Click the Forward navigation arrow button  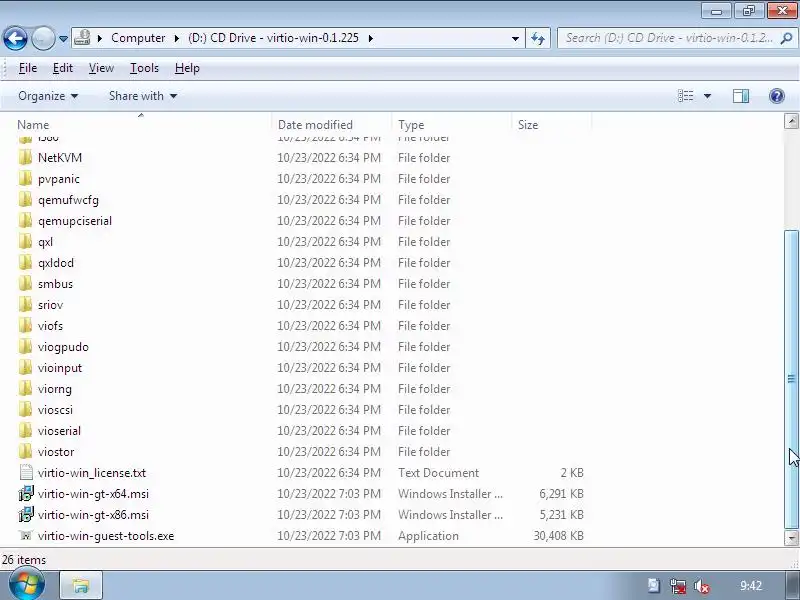[x=43, y=38]
